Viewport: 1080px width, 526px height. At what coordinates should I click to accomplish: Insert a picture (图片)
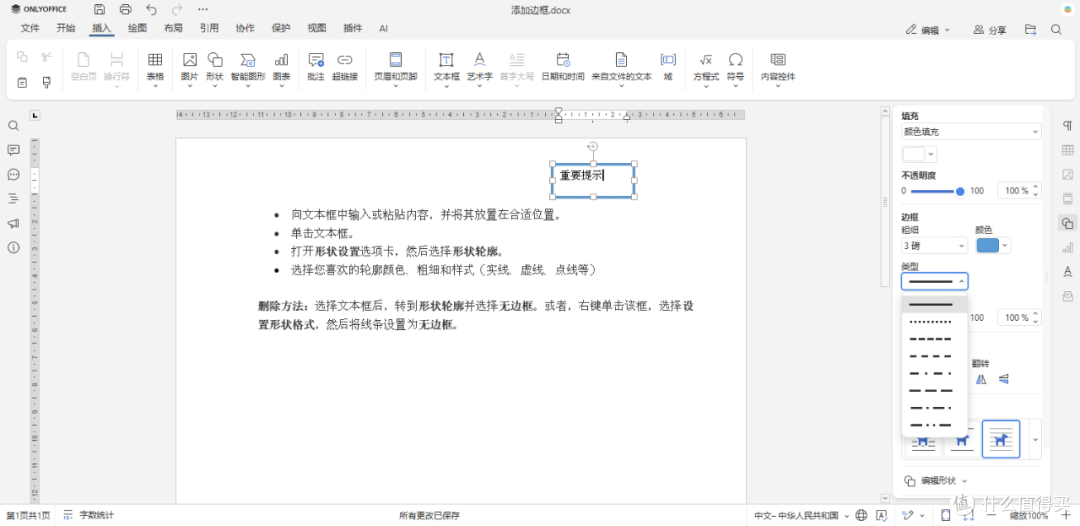point(189,68)
